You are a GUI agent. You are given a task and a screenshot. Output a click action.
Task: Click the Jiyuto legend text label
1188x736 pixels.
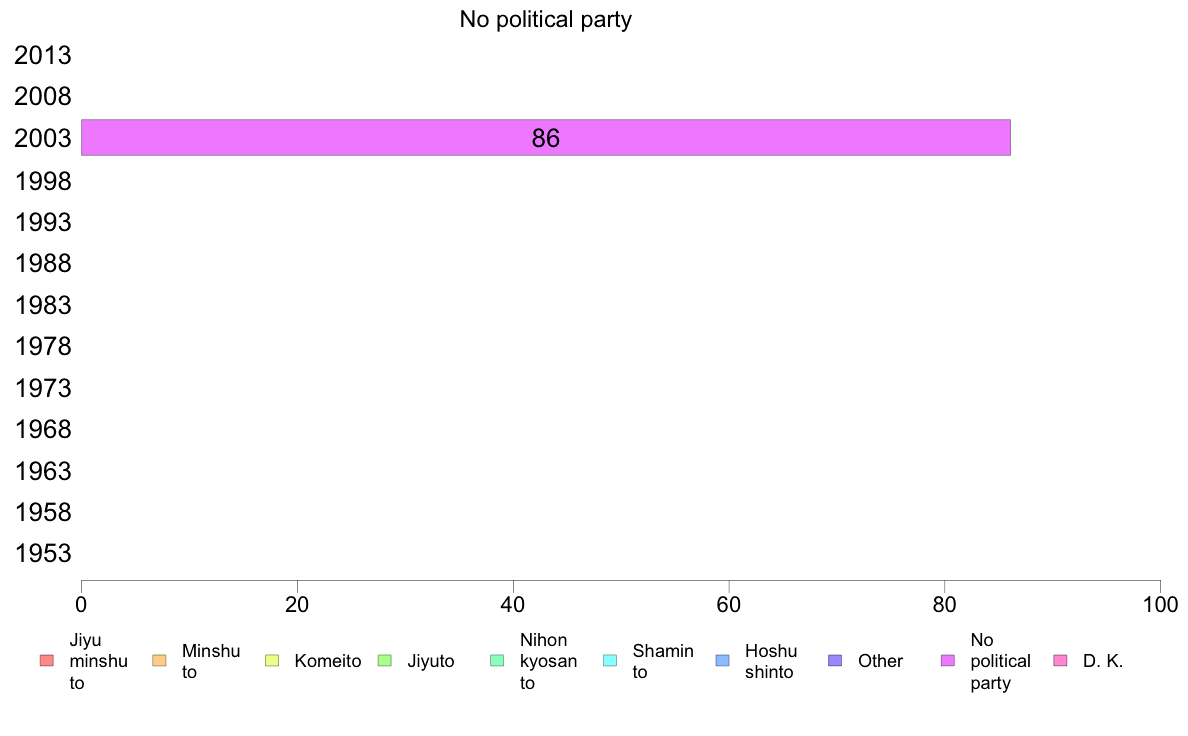coord(431,661)
